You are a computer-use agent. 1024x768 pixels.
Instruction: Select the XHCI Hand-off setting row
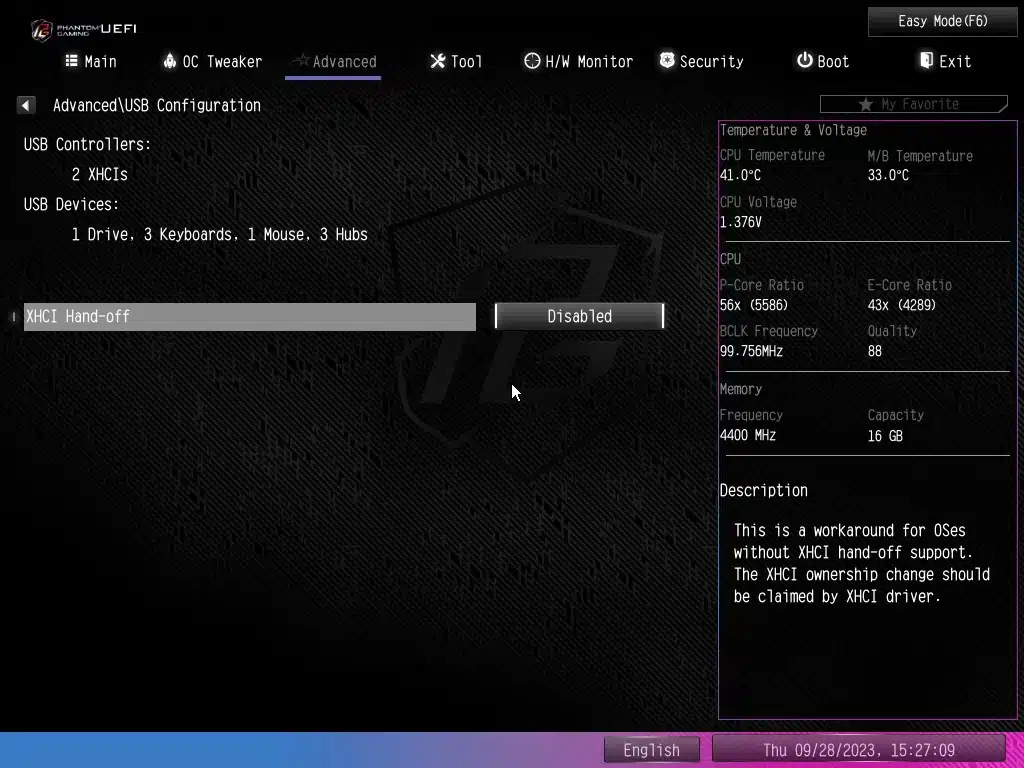coord(249,316)
